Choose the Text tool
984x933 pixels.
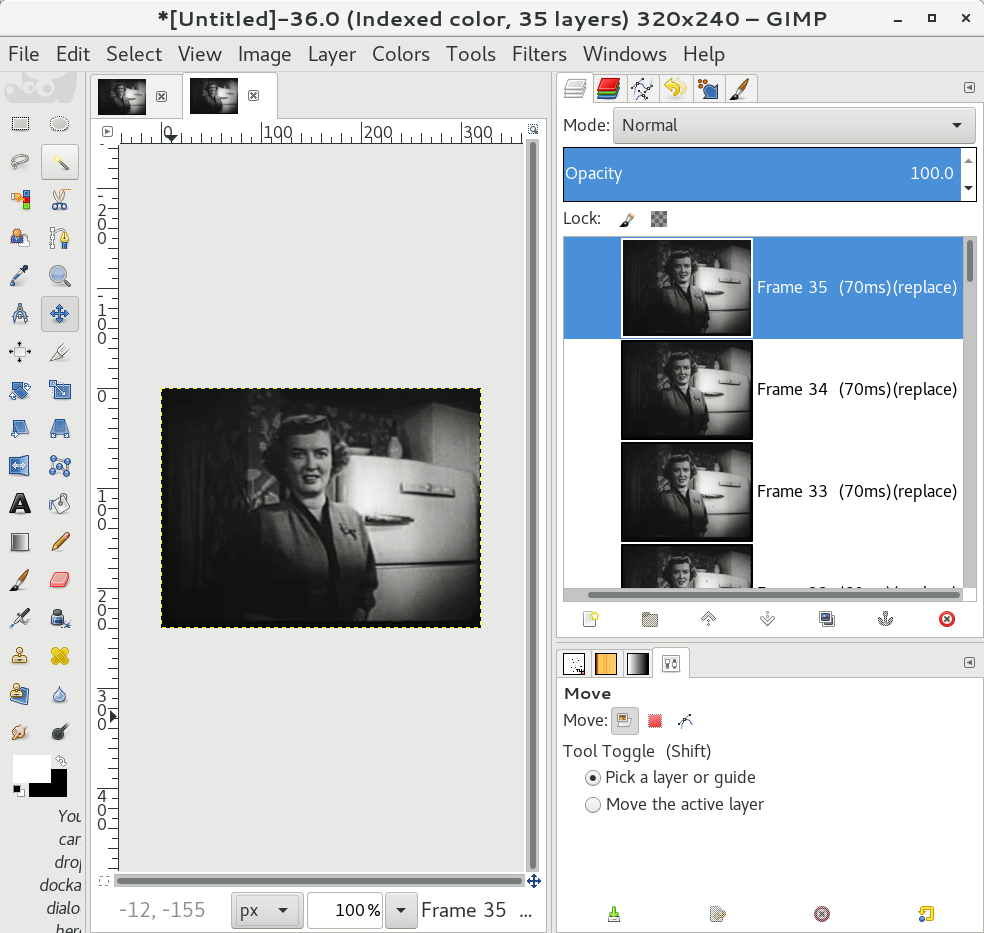coord(19,503)
